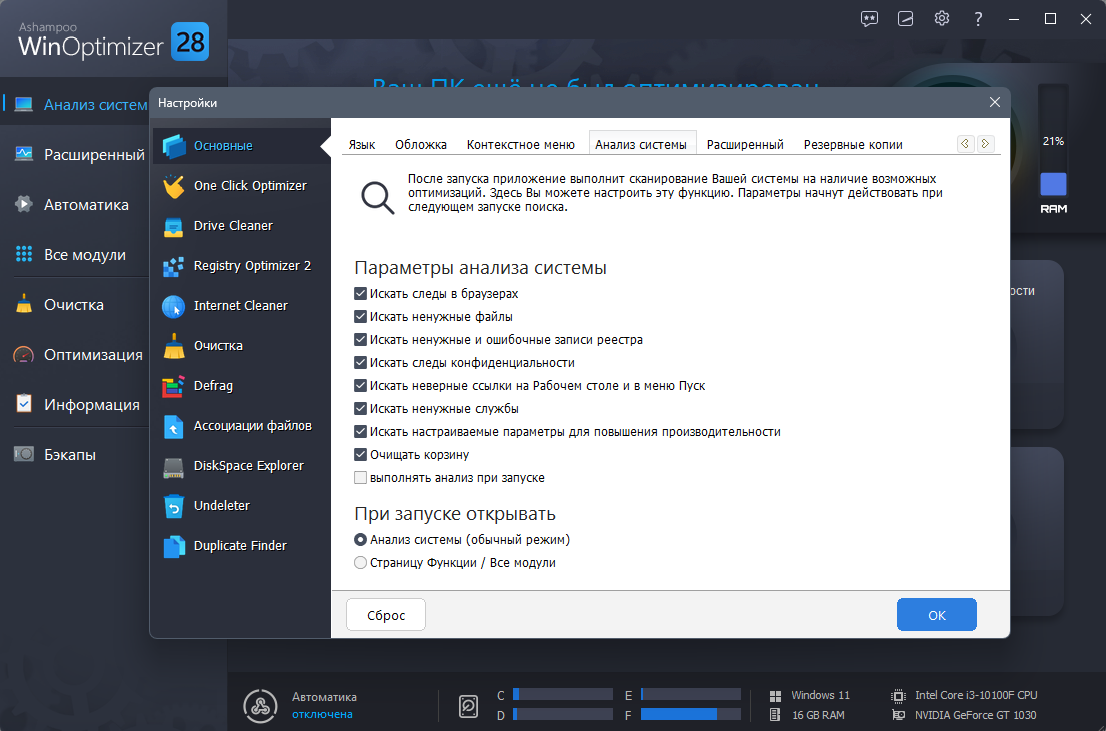Viewport: 1106px width, 731px height.
Task: Select the One Click Optimizer hand icon
Action: [x=174, y=186]
